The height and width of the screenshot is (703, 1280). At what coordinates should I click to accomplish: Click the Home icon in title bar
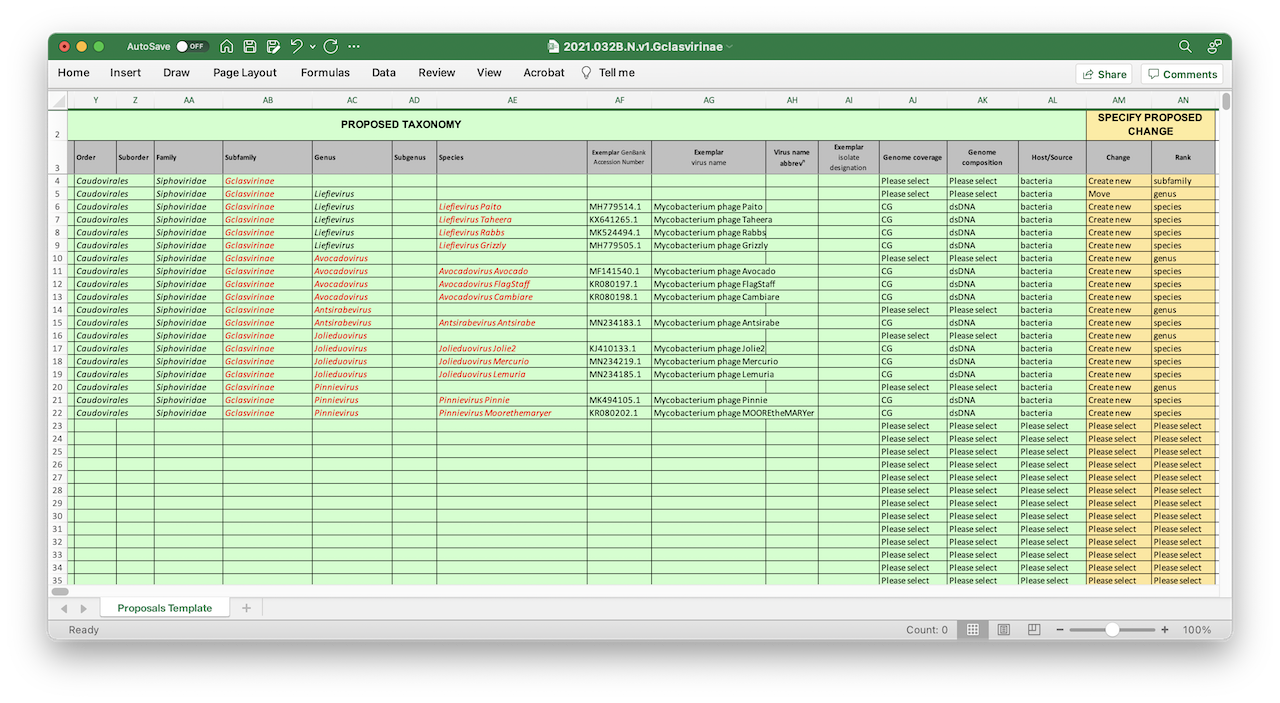(227, 46)
